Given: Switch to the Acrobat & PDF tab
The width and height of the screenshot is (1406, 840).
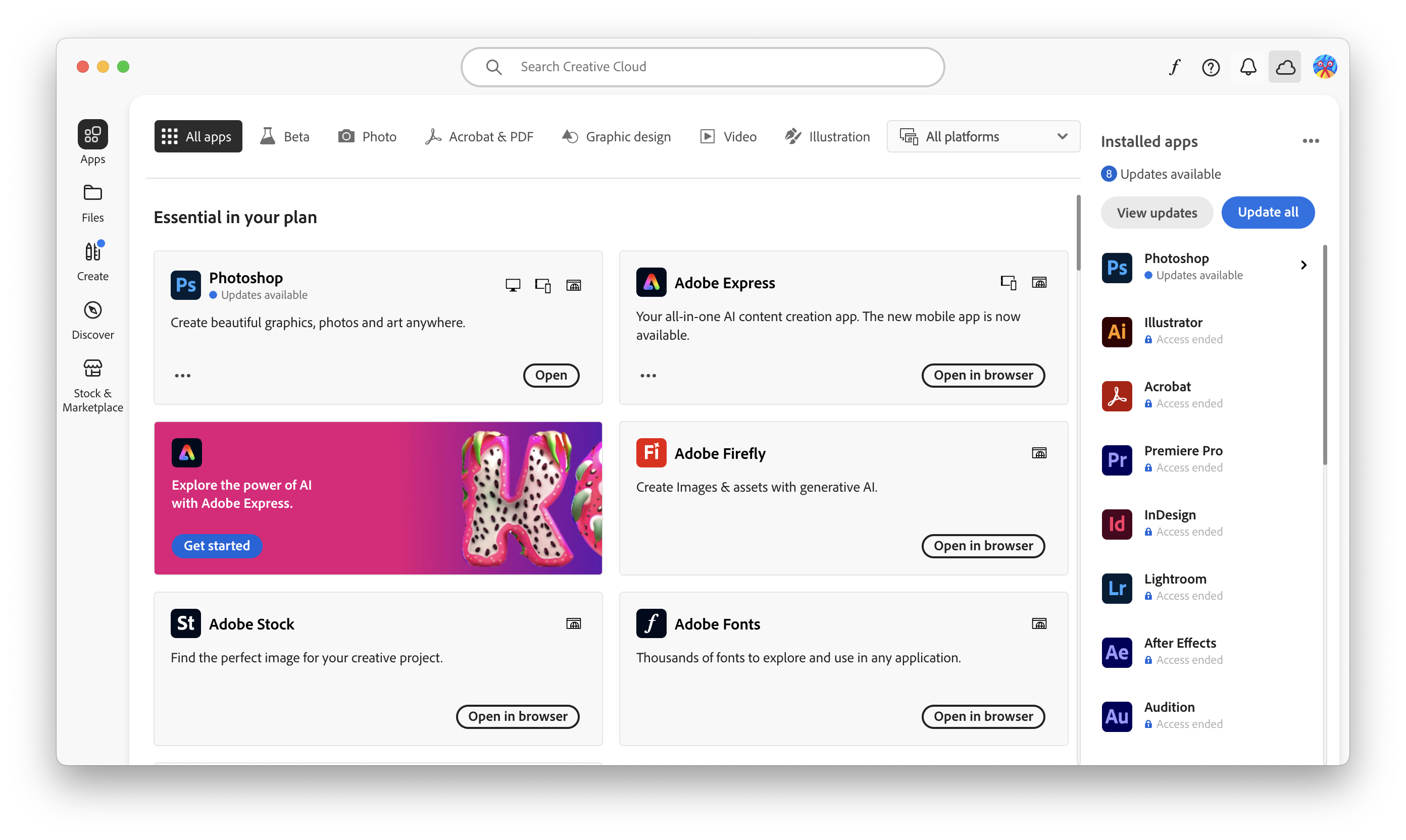Looking at the screenshot, I should click(479, 136).
